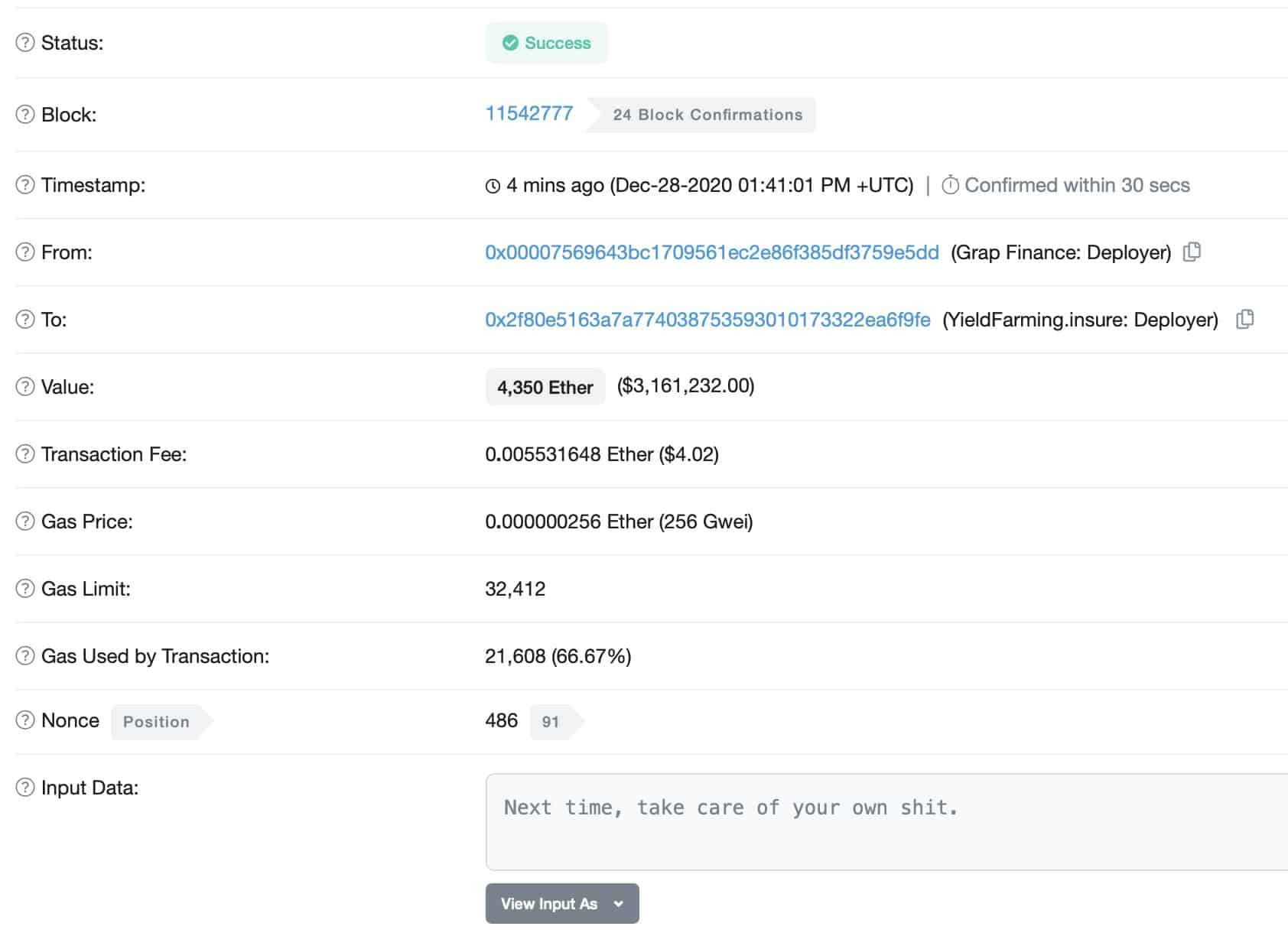Click the help icon next to Input Data
This screenshot has width=1288, height=936.
pos(24,787)
